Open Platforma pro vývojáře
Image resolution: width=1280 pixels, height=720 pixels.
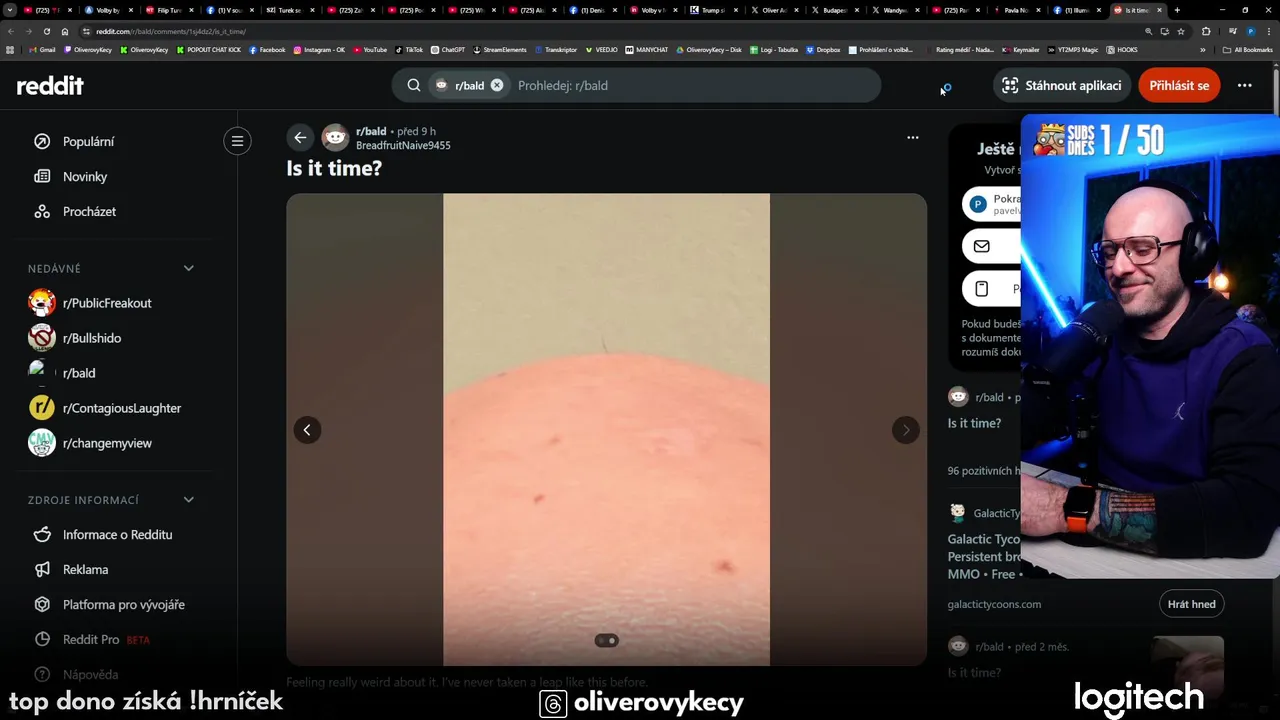point(123,604)
